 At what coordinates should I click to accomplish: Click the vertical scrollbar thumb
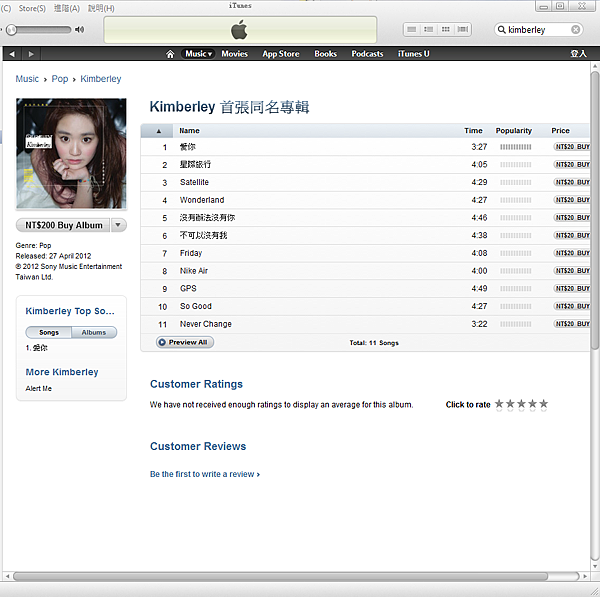595,210
